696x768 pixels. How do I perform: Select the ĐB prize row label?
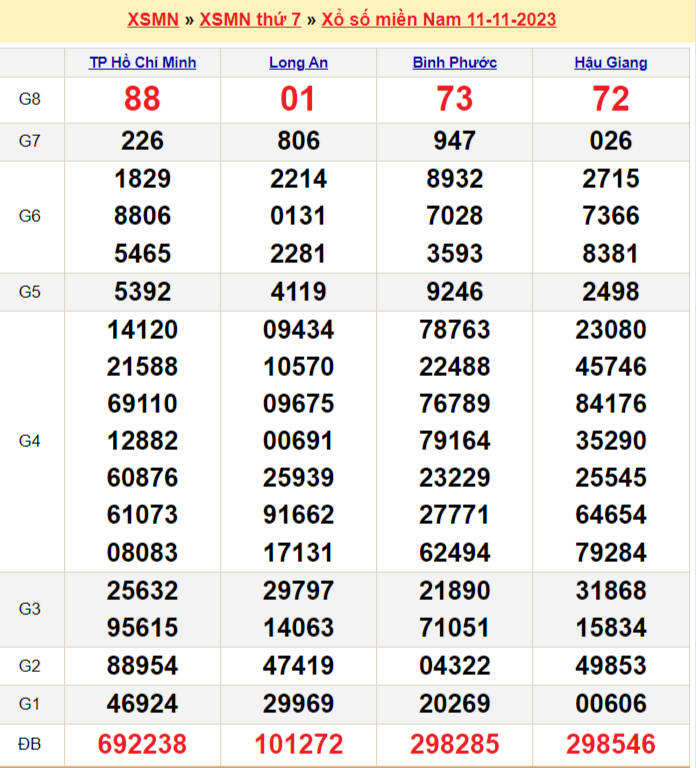(x=30, y=744)
